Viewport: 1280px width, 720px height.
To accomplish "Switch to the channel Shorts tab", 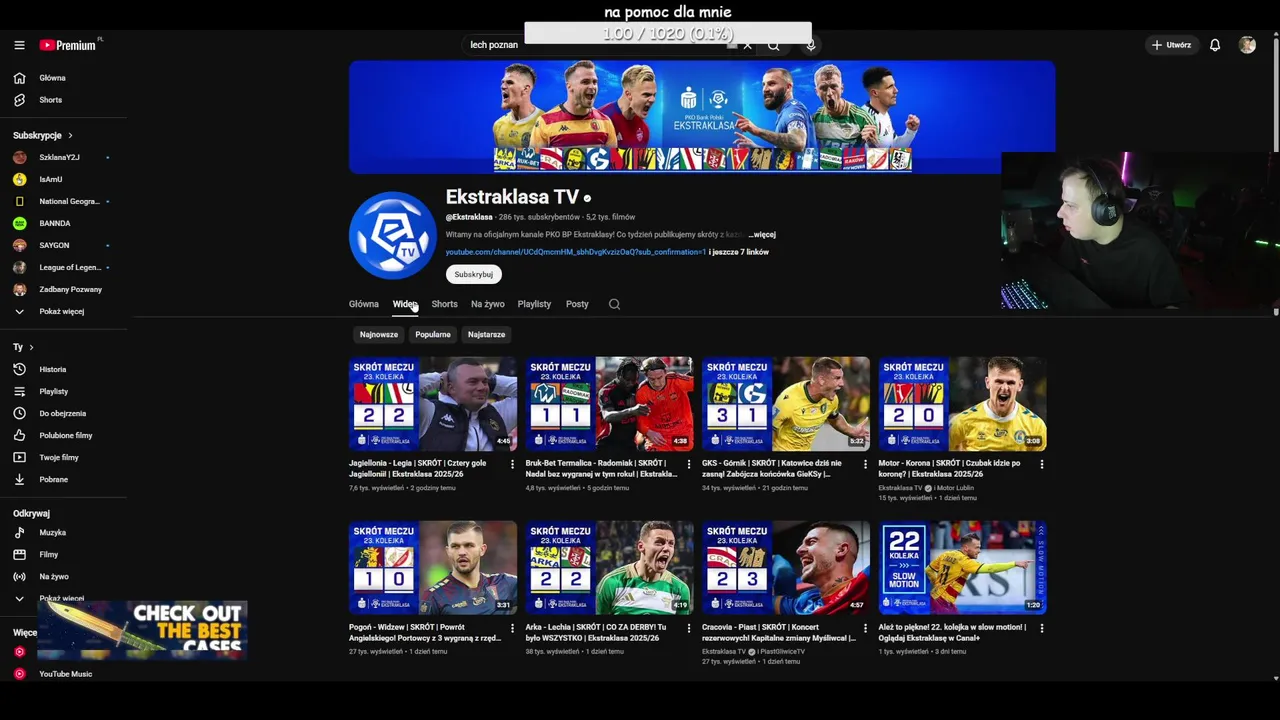I will 444,304.
